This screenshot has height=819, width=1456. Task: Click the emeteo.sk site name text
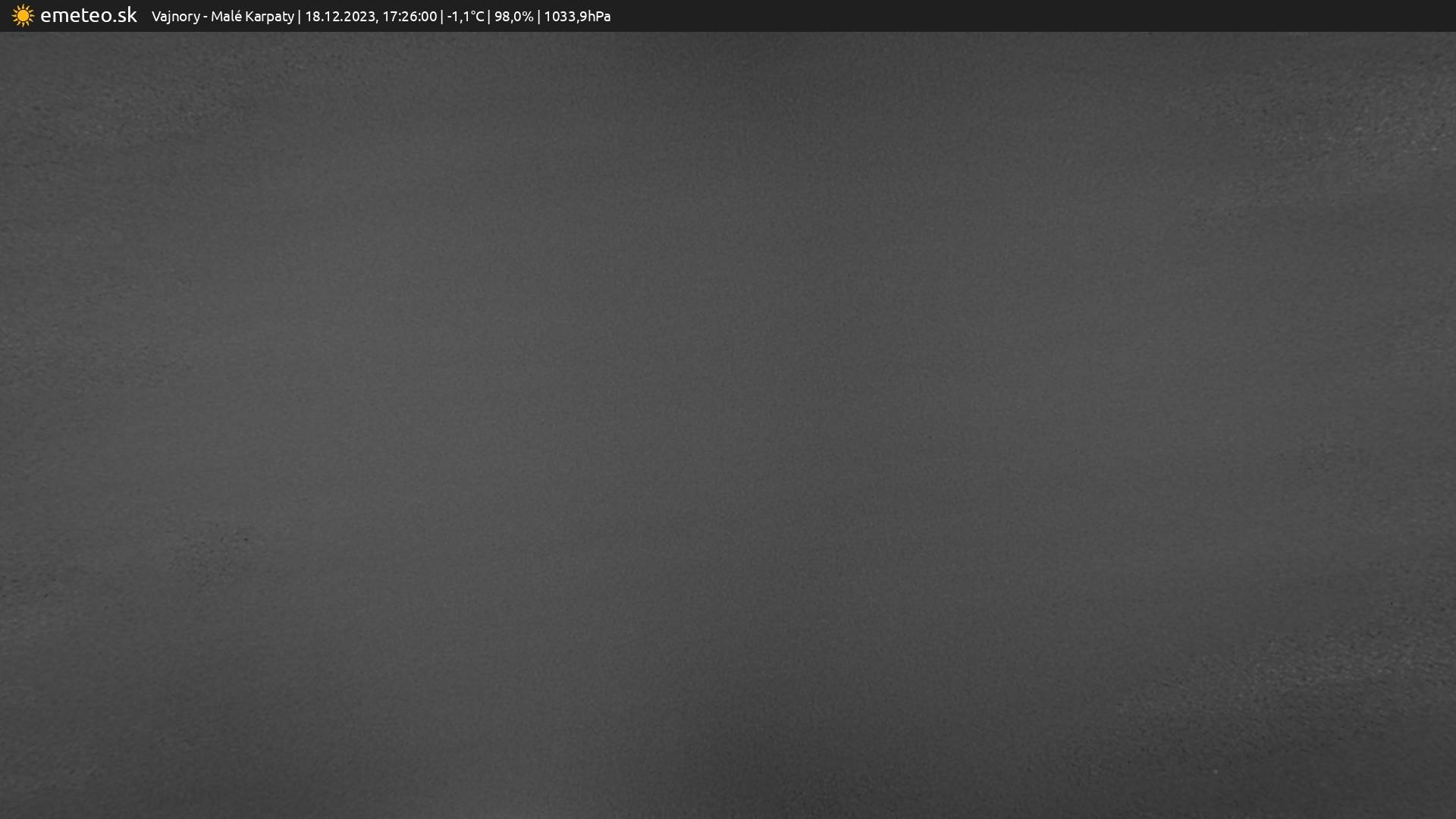coord(88,16)
